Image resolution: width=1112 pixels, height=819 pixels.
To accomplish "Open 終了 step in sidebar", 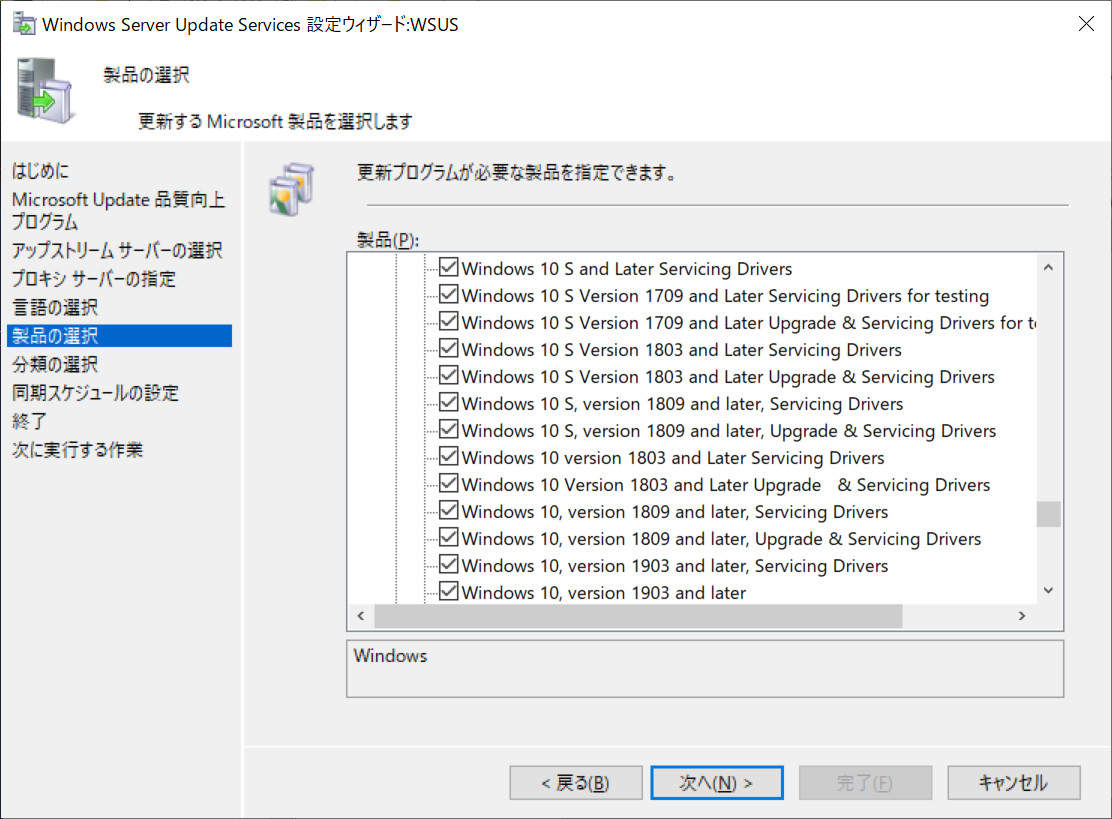I will [29, 420].
